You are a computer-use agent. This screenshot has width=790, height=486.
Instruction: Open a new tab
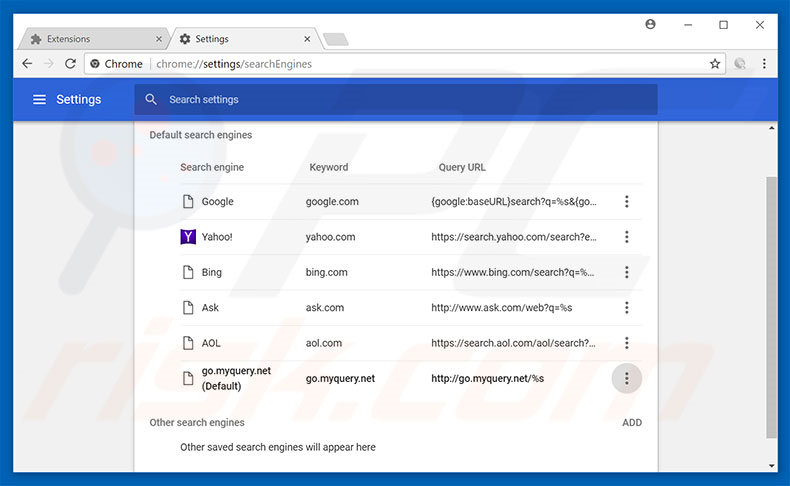tap(336, 39)
